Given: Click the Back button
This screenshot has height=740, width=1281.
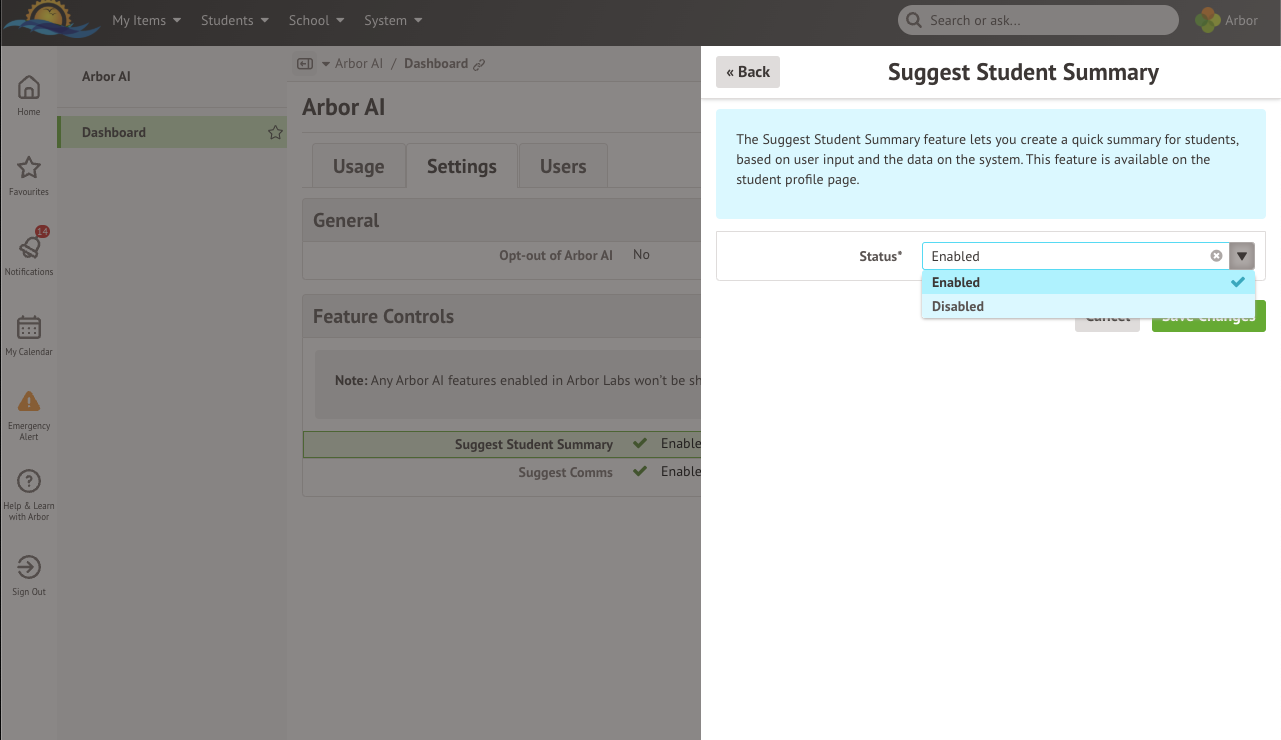Looking at the screenshot, I should [x=747, y=71].
